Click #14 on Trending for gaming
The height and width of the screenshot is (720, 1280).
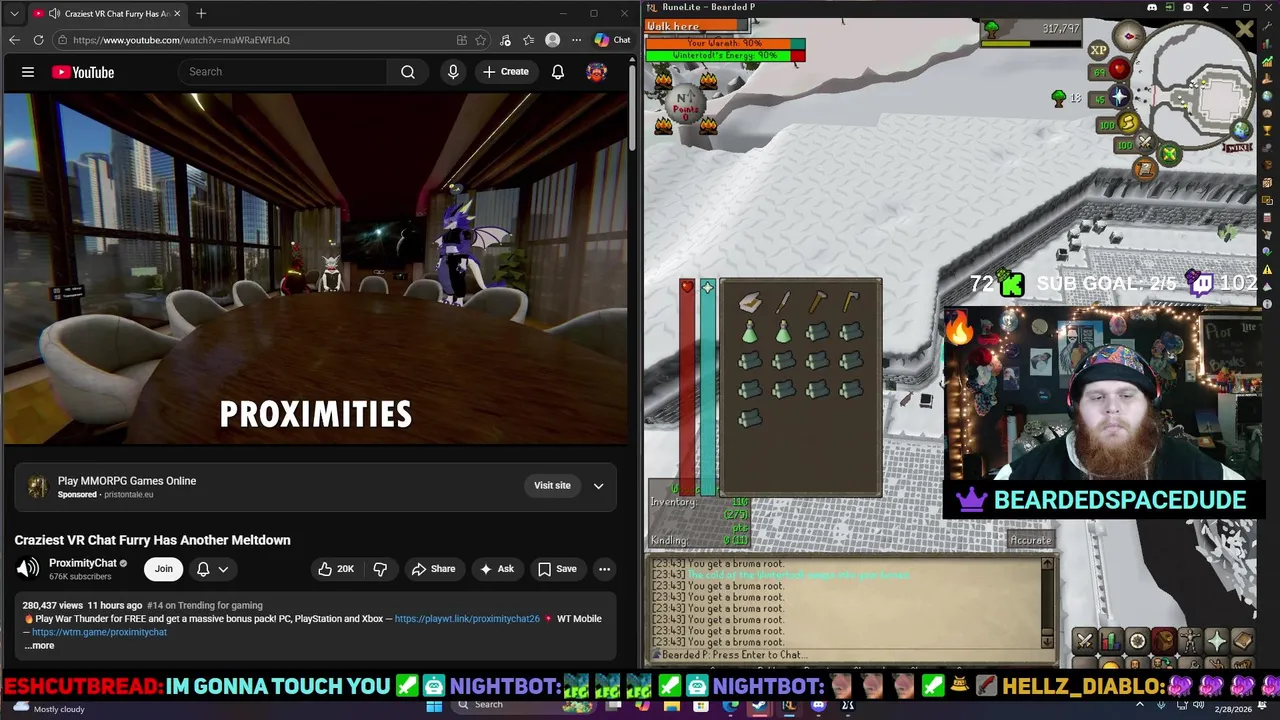pos(205,605)
